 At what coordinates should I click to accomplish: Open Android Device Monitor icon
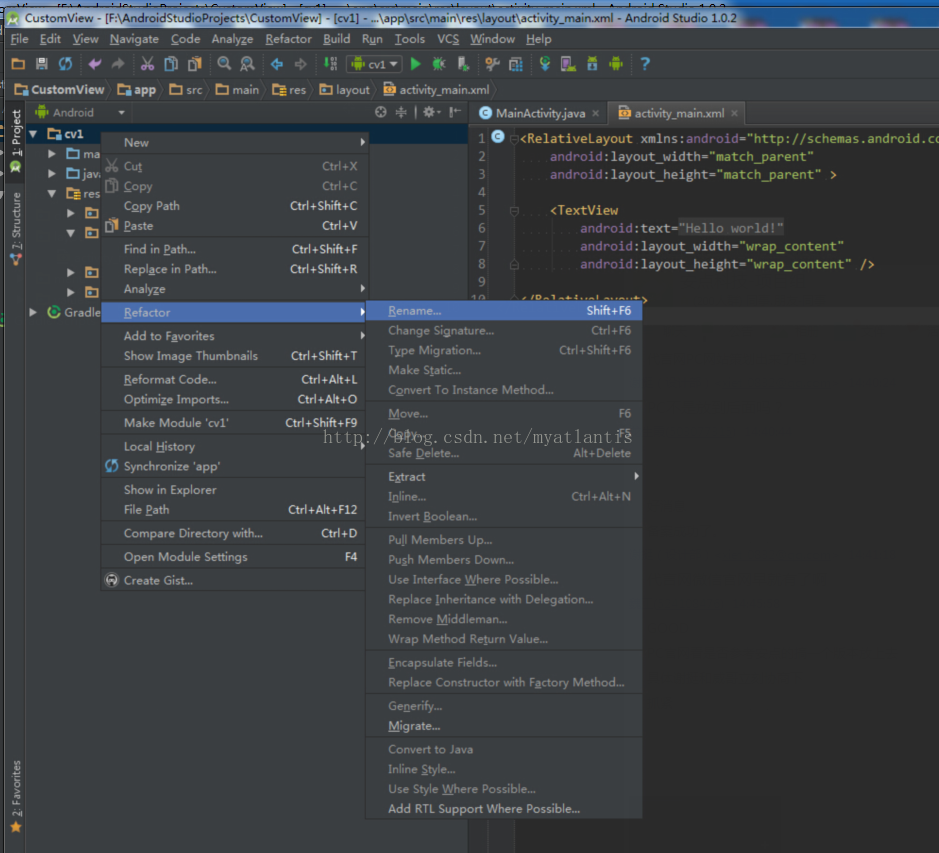coord(616,63)
